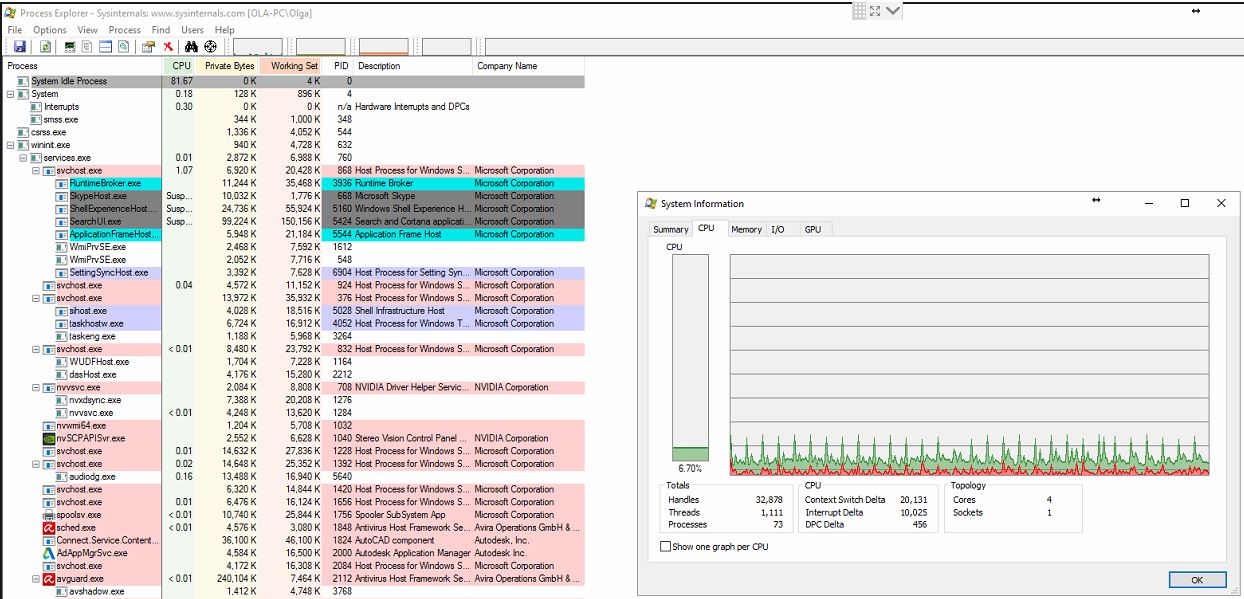Image resolution: width=1244 pixels, height=599 pixels.
Task: Open the Help menu
Action: pos(225,30)
